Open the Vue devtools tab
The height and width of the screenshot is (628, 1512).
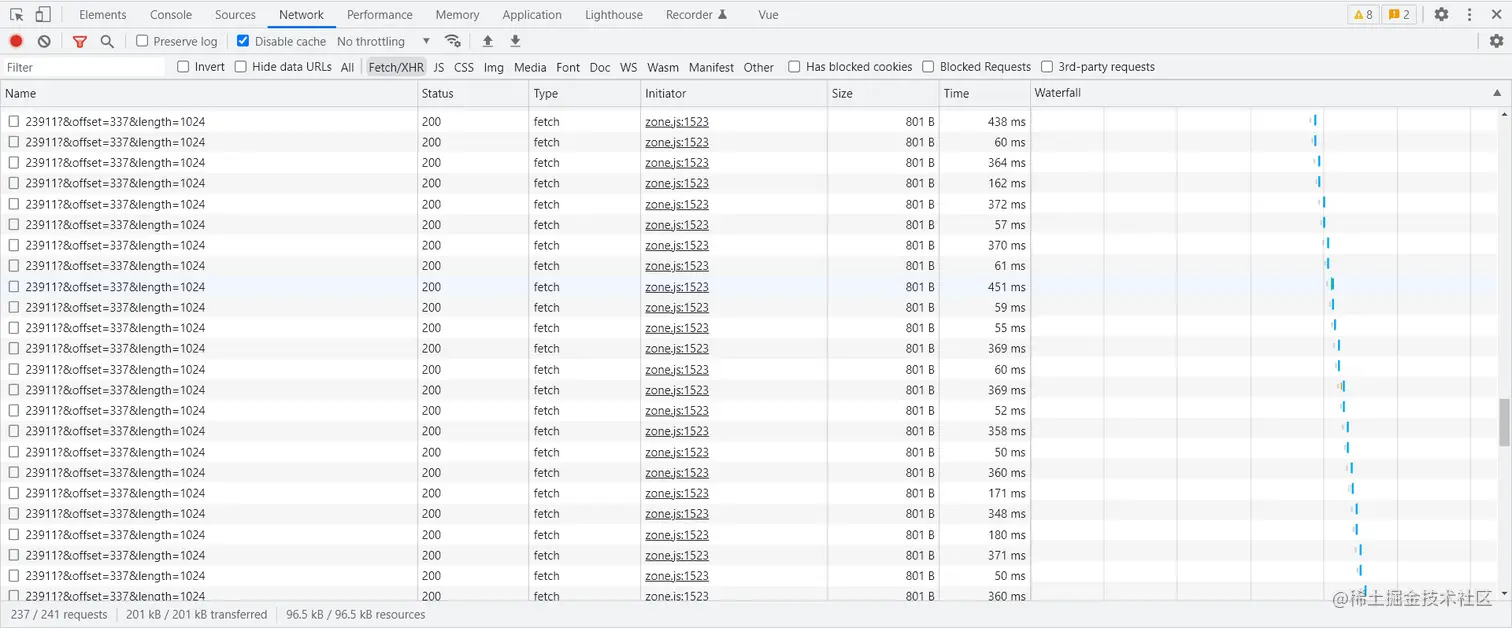click(768, 15)
